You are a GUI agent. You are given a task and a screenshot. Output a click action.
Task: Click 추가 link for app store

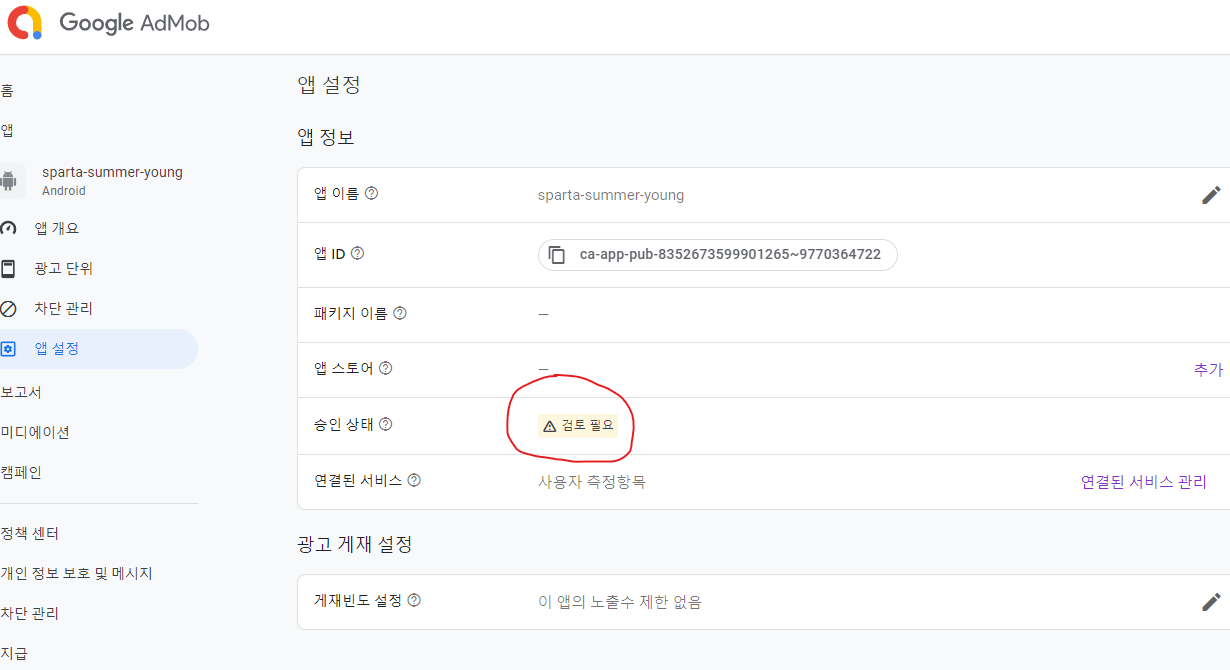(x=1208, y=369)
